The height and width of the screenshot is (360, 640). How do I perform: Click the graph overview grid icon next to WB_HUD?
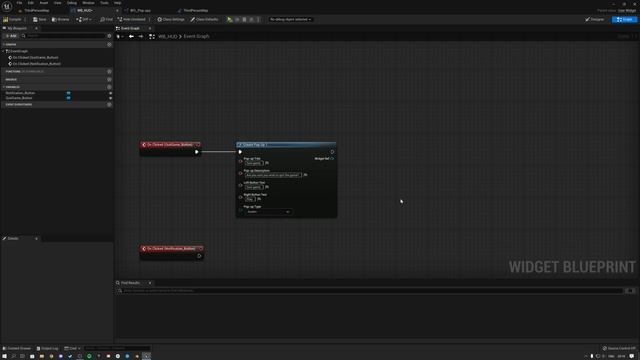coord(152,36)
